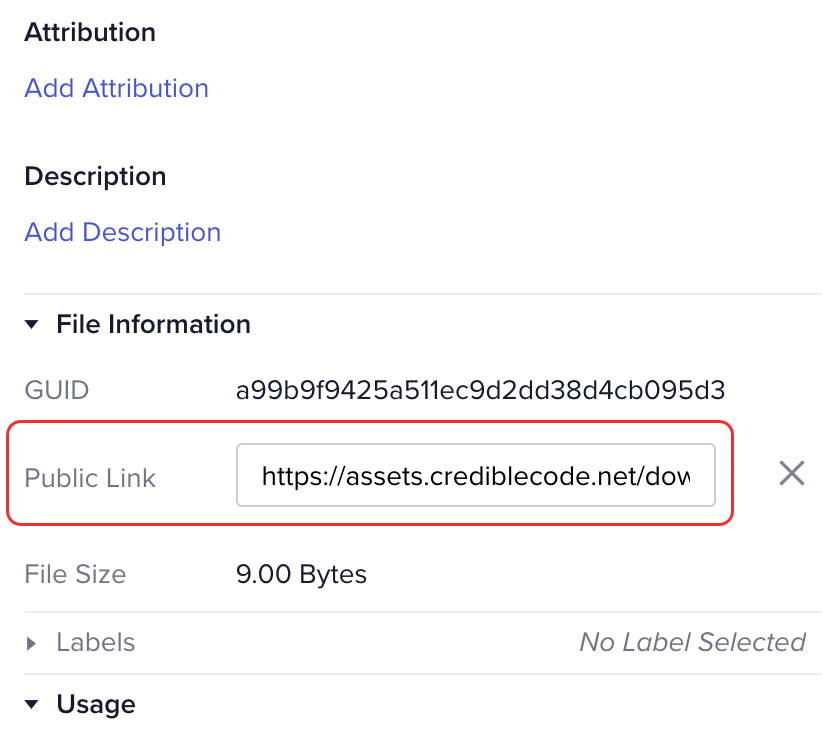Click the File Size value 9.00 Bytes
Screen dimensions: 823x732
click(x=303, y=574)
